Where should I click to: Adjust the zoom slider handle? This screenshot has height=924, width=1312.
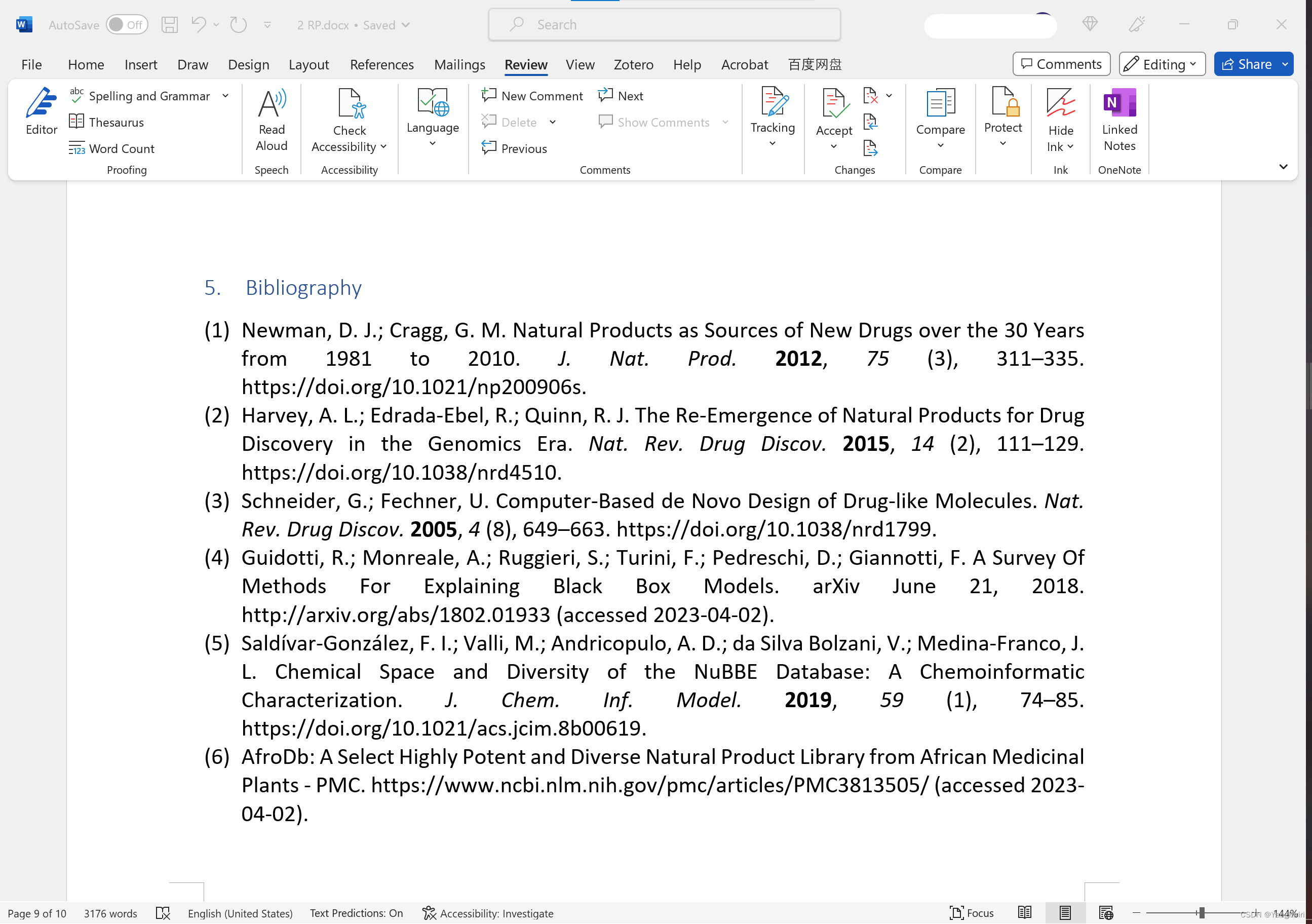point(1201,912)
